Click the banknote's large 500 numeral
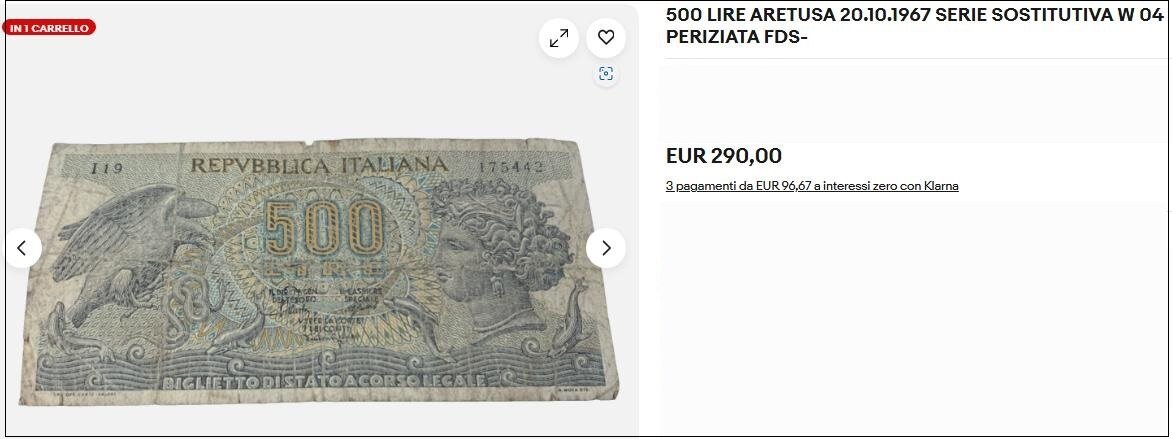This screenshot has width=1172, height=439. (x=324, y=228)
